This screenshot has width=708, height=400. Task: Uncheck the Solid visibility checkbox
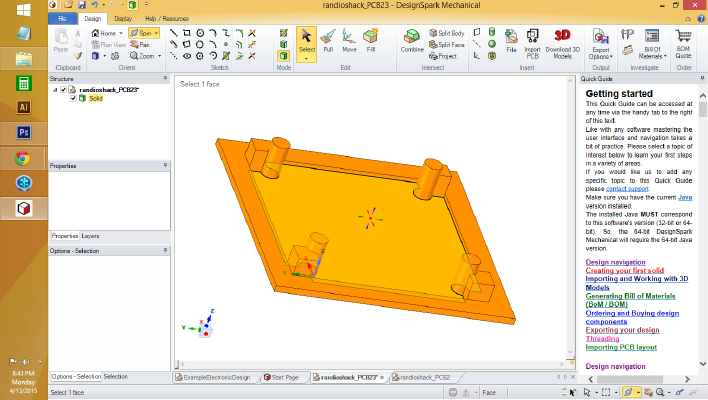[73, 98]
